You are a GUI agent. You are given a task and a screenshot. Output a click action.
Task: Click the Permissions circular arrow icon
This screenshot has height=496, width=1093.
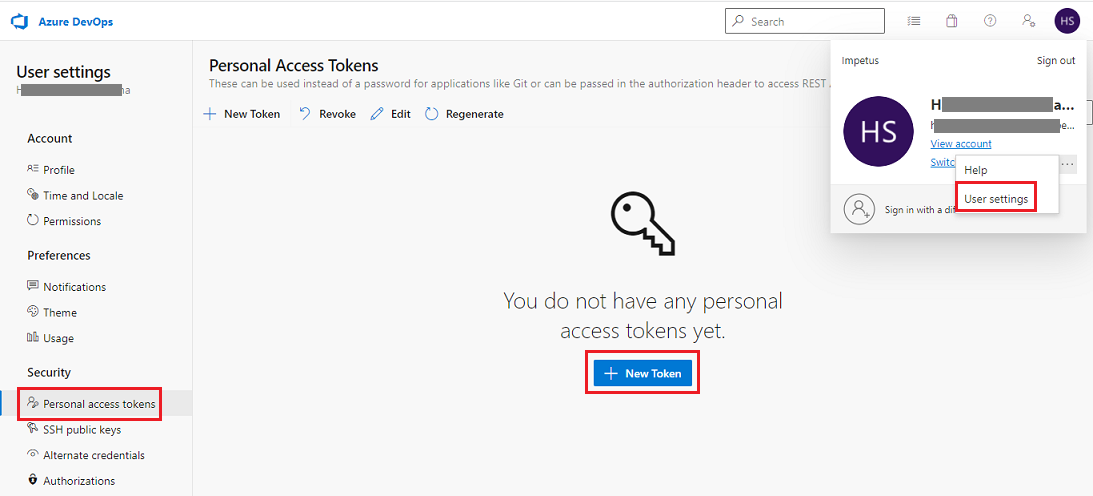(32, 220)
